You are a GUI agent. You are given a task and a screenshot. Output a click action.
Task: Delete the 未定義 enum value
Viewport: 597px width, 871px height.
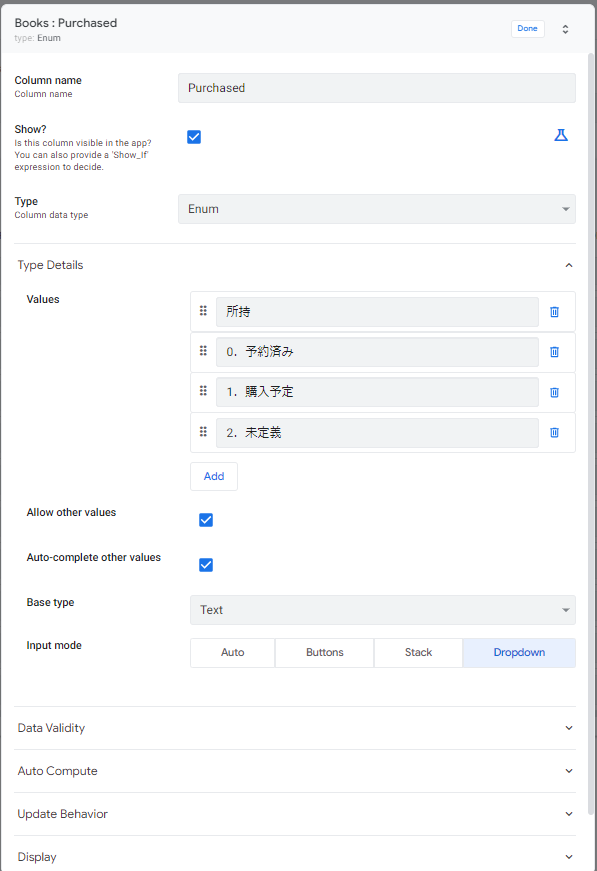coord(554,432)
